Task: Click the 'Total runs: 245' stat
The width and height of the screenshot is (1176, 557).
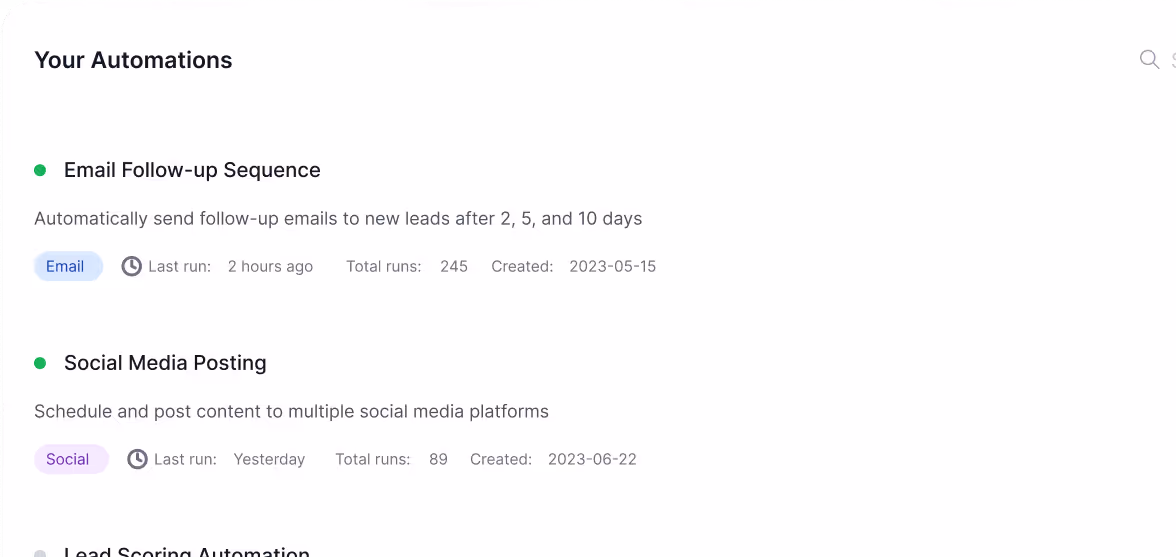Action: point(406,266)
